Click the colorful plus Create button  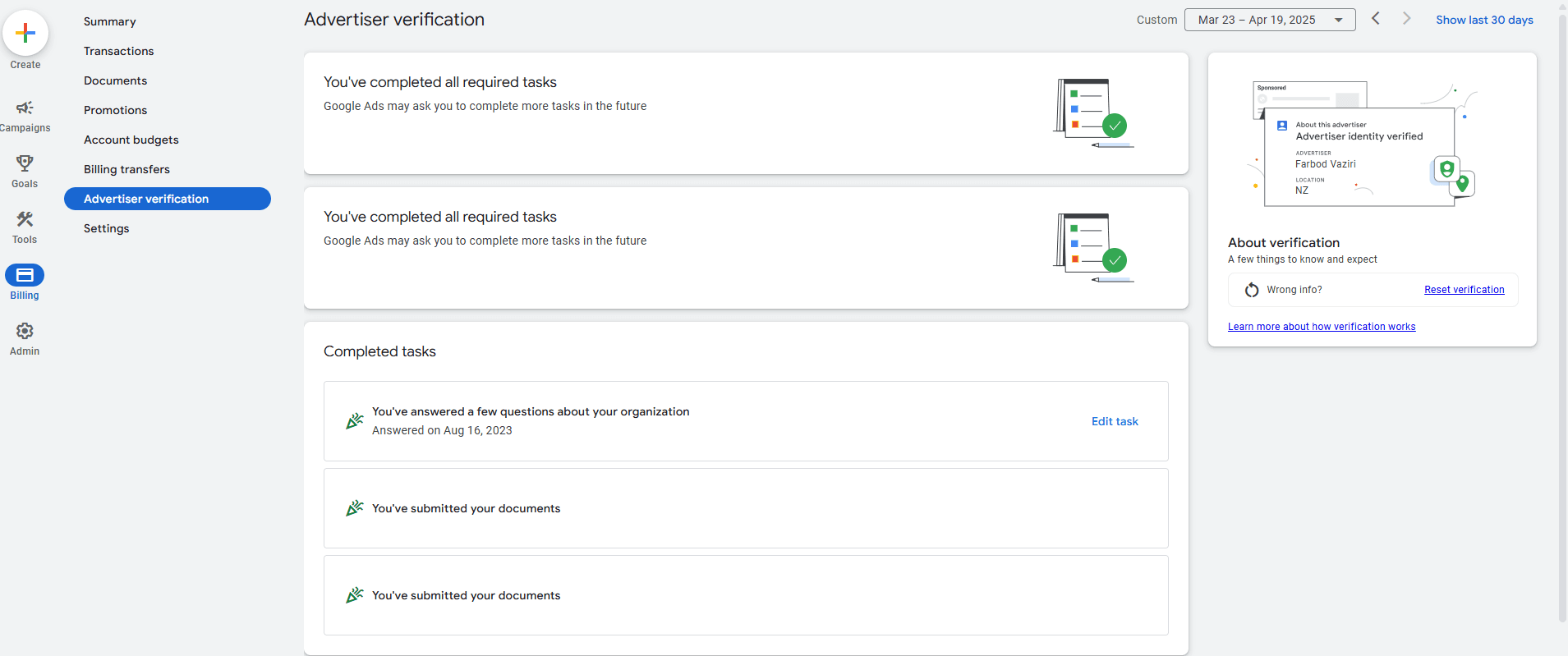click(x=25, y=33)
